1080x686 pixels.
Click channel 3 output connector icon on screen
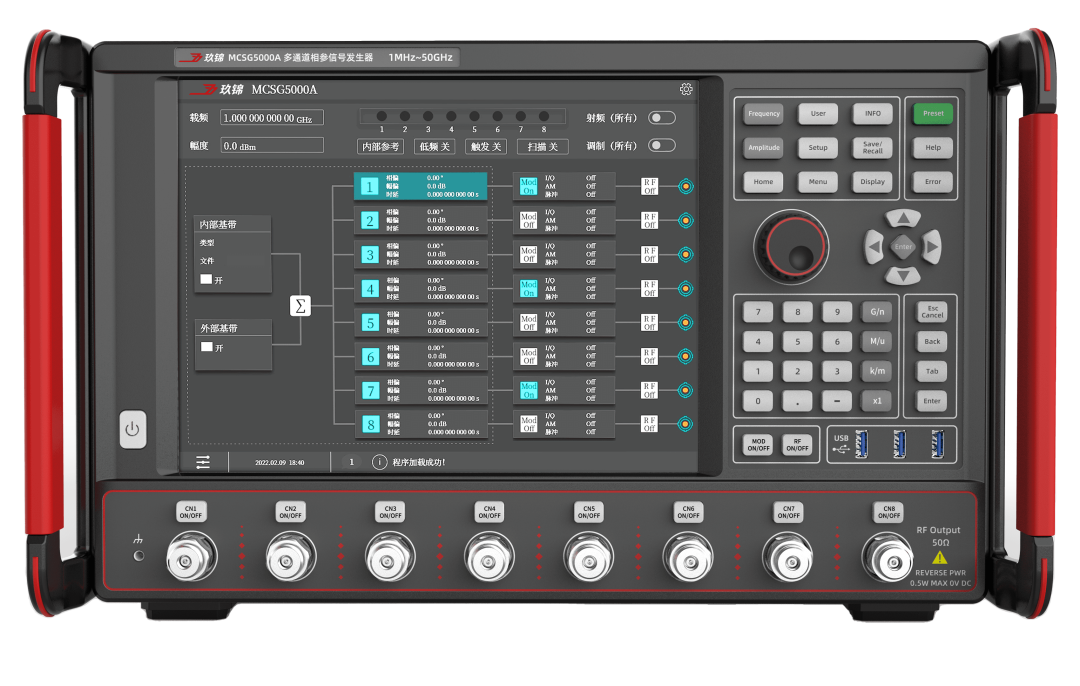point(685,254)
